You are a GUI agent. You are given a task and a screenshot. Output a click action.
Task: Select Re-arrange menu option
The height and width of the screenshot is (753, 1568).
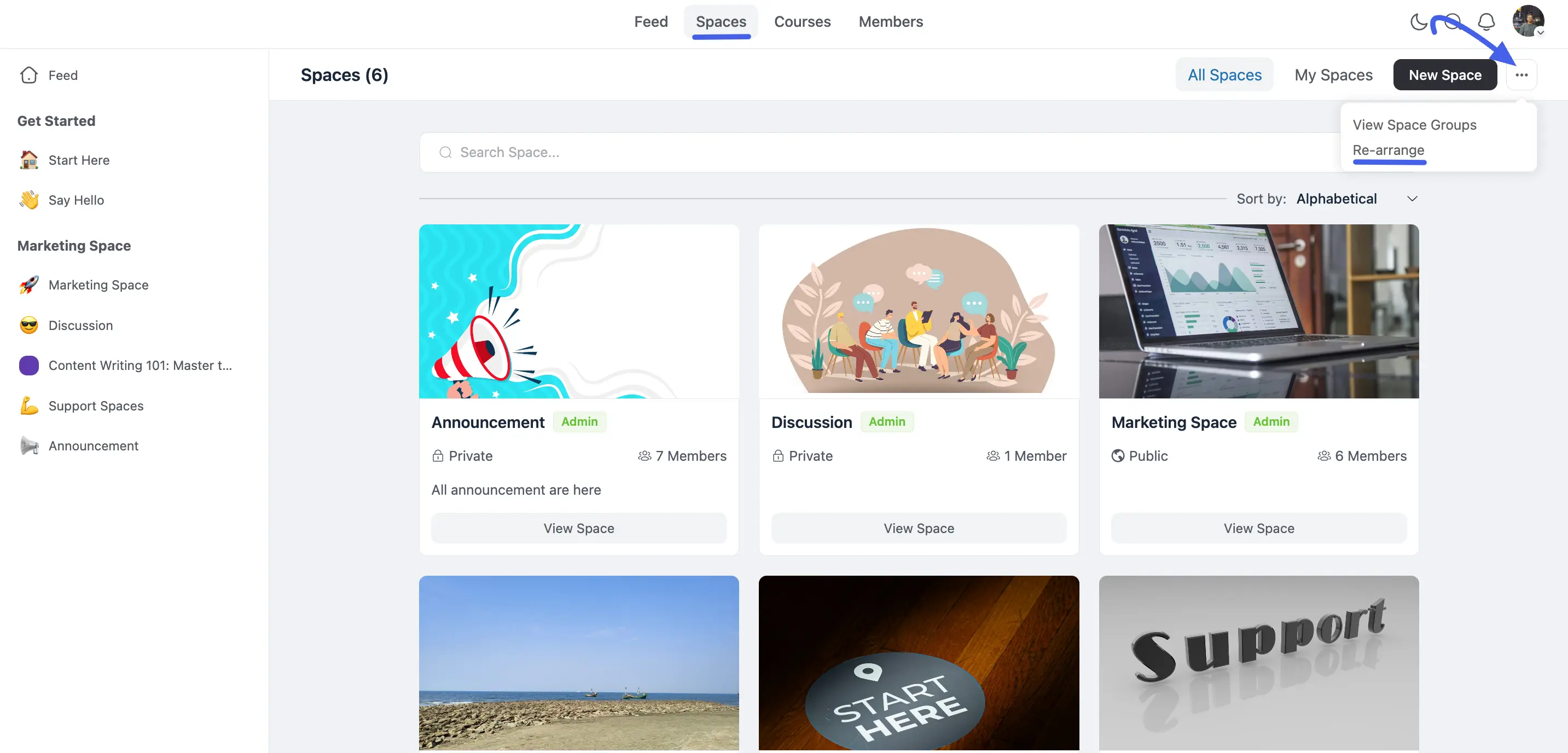click(1388, 150)
